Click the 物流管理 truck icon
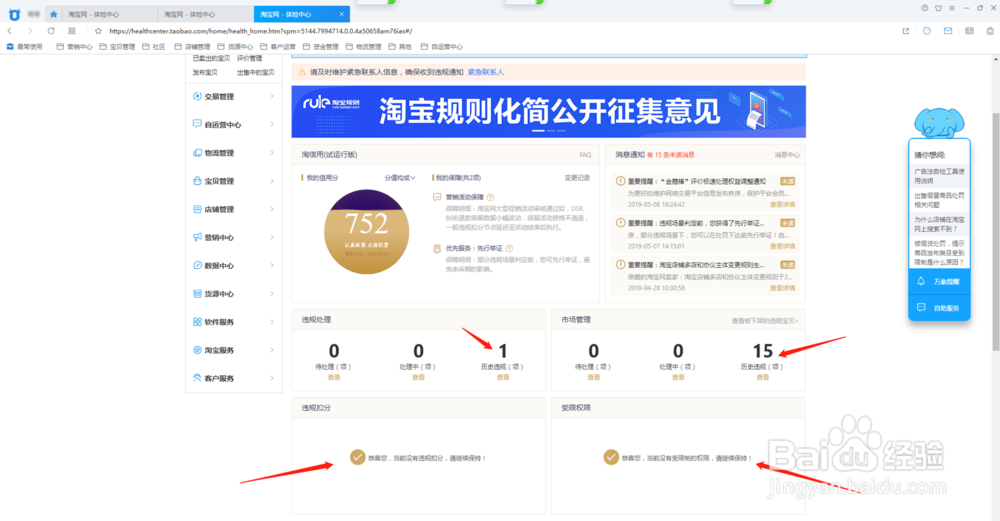Screen dimensions: 1000x521 [197, 153]
